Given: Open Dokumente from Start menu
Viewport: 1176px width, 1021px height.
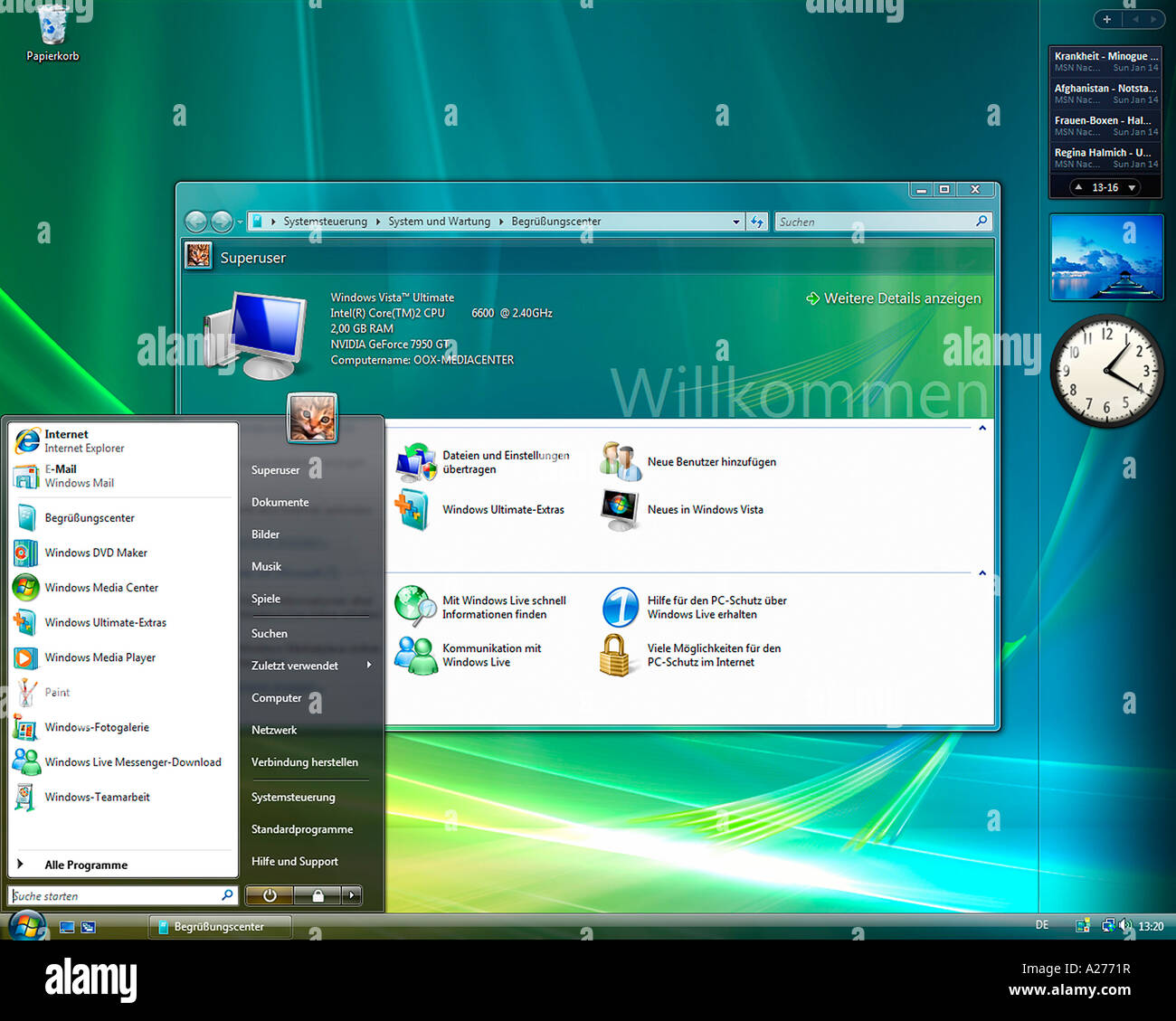Looking at the screenshot, I should [280, 502].
